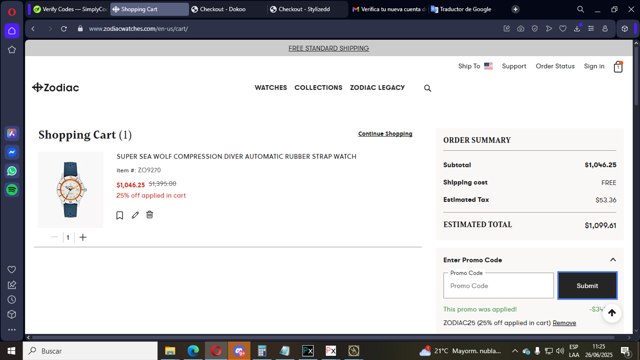Click Sign In link
Image resolution: width=640 pixels, height=360 pixels.
[594, 66]
